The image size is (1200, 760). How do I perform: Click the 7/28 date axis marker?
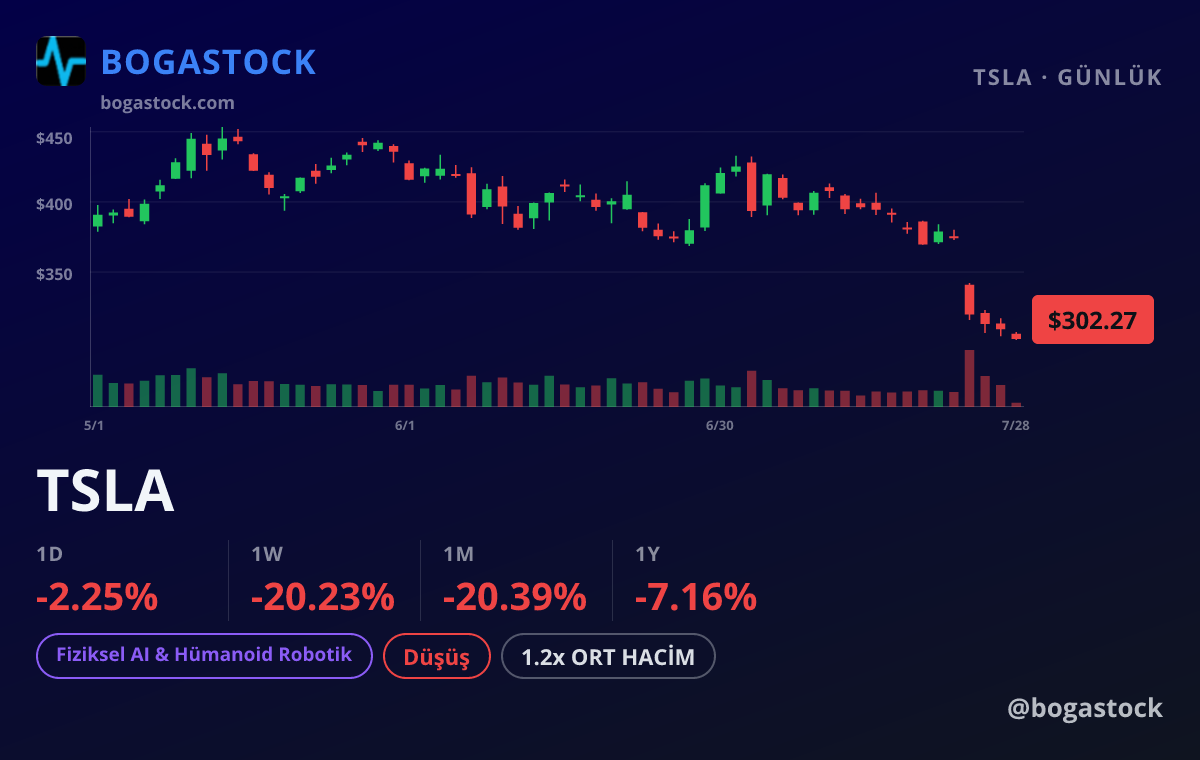(1015, 426)
